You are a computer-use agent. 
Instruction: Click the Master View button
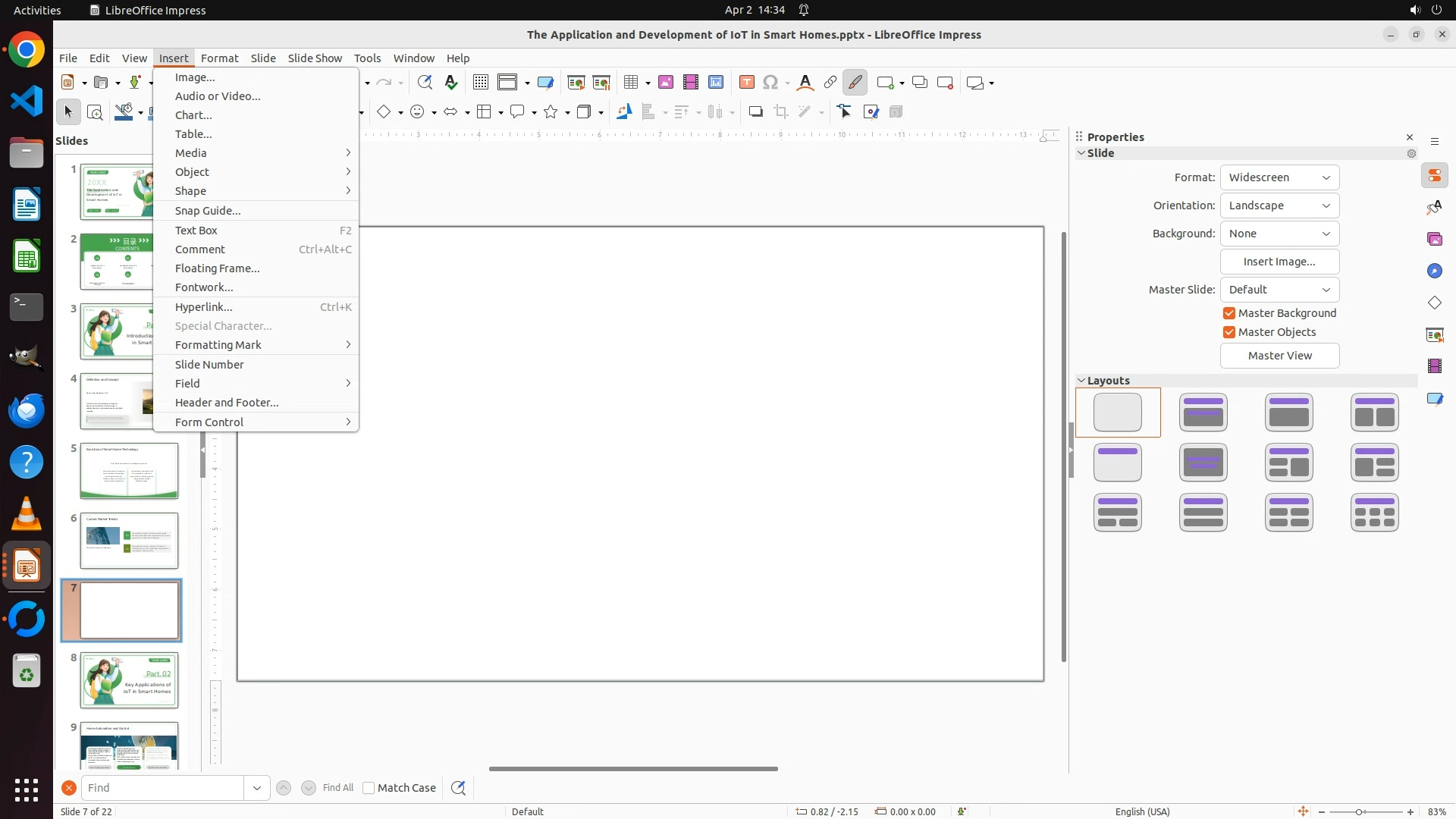point(1279,356)
